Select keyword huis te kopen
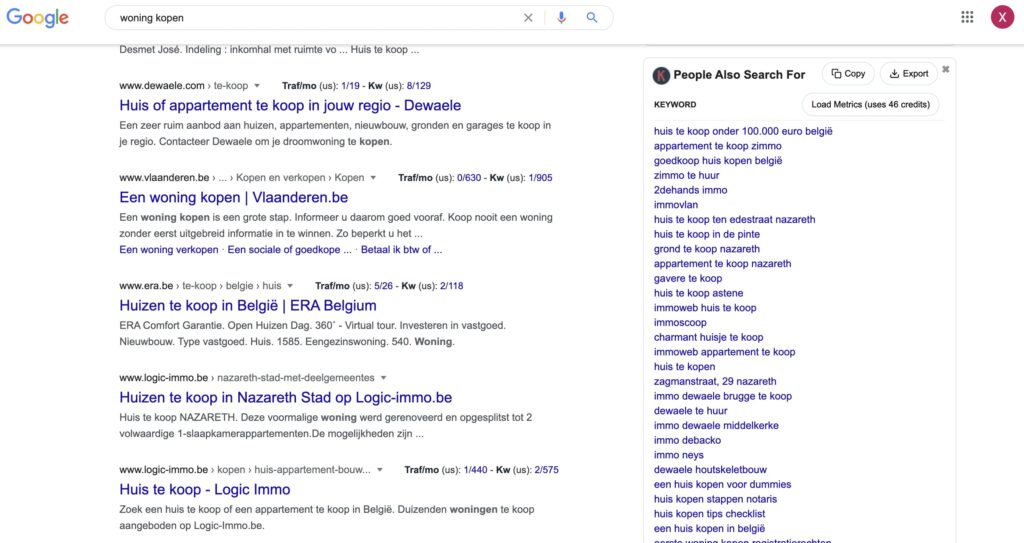 point(684,367)
